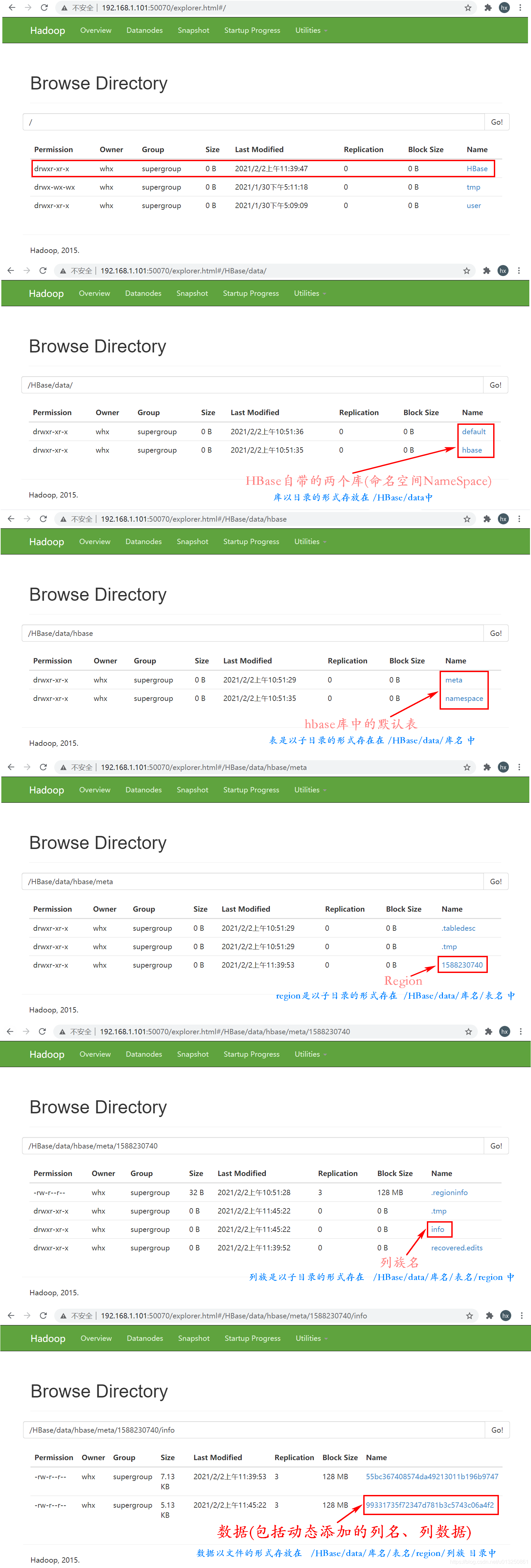Go back in the window showing /HBase/data/ URL
The image size is (531, 1568).
point(10,271)
